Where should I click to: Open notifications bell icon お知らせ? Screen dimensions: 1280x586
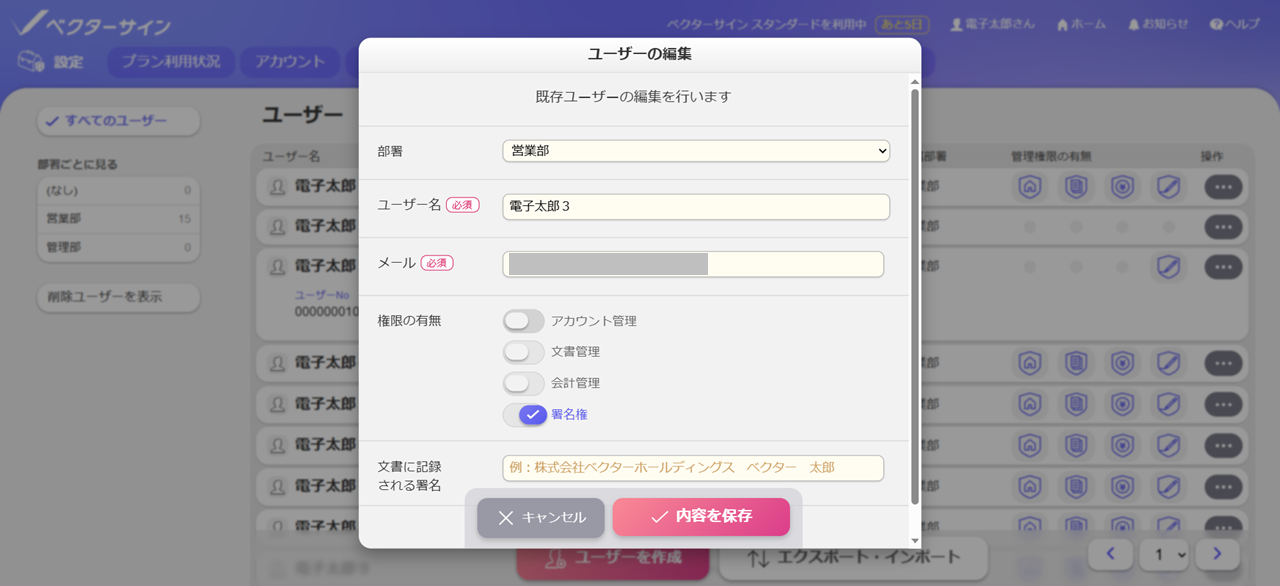tap(1133, 24)
